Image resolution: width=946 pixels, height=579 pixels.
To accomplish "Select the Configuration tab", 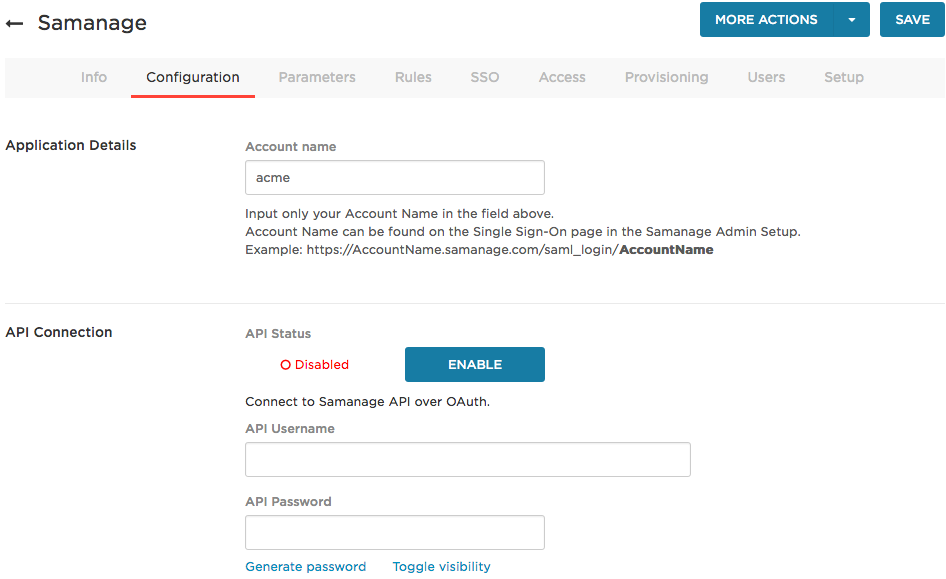I will coord(192,77).
